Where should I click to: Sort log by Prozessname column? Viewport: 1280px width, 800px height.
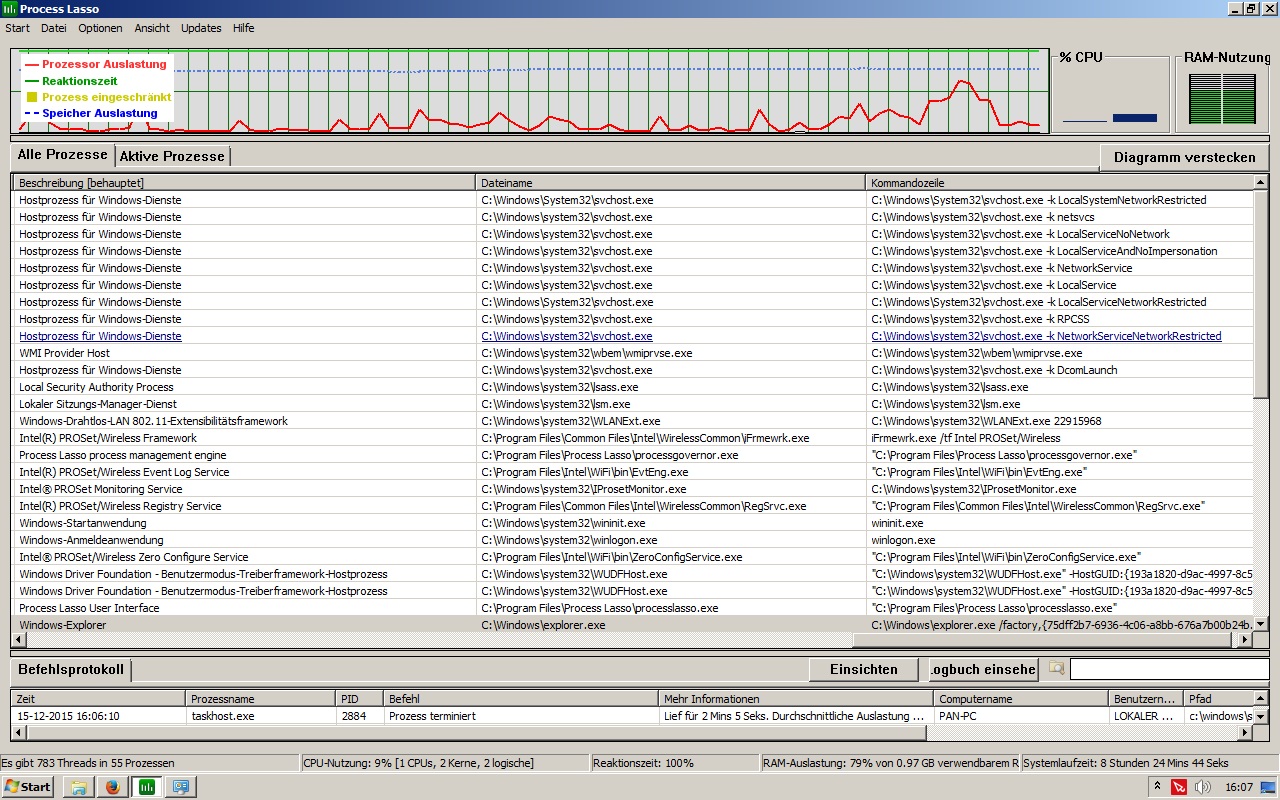pos(260,699)
